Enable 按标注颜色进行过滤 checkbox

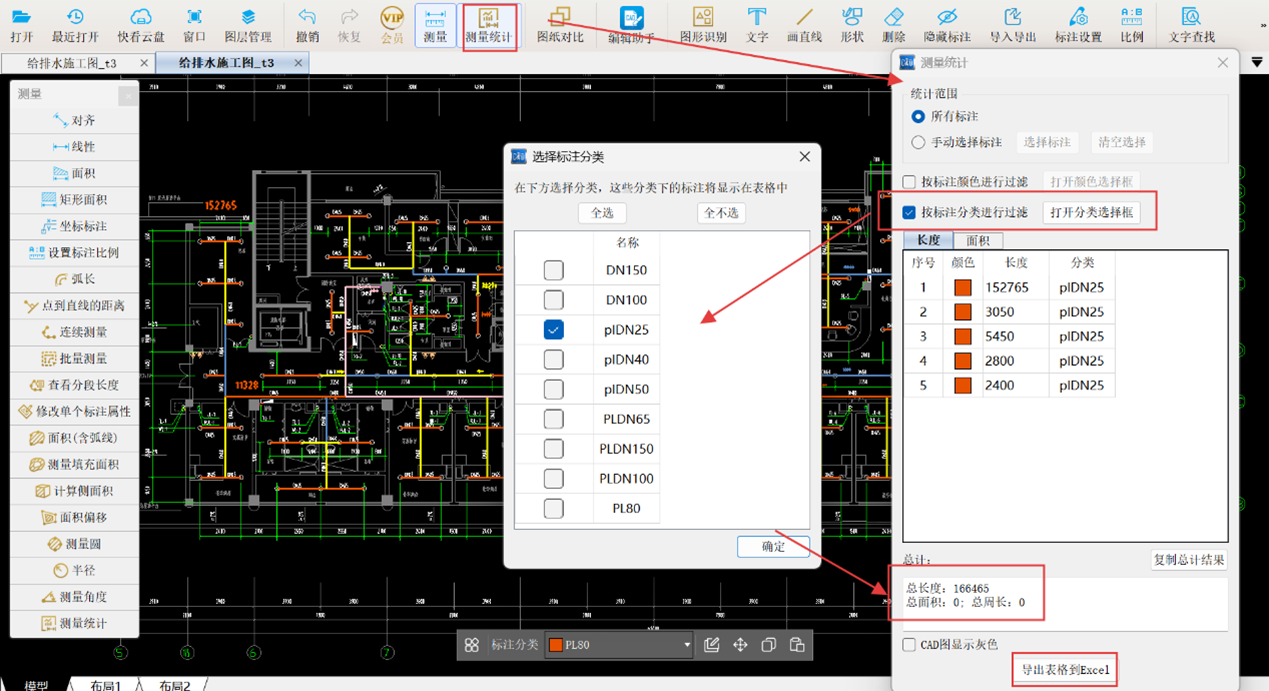point(909,182)
